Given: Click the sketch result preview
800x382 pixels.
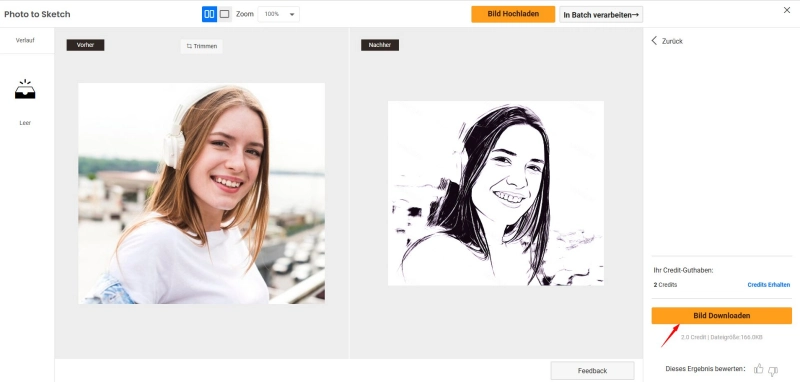Looking at the screenshot, I should pyautogui.click(x=495, y=193).
